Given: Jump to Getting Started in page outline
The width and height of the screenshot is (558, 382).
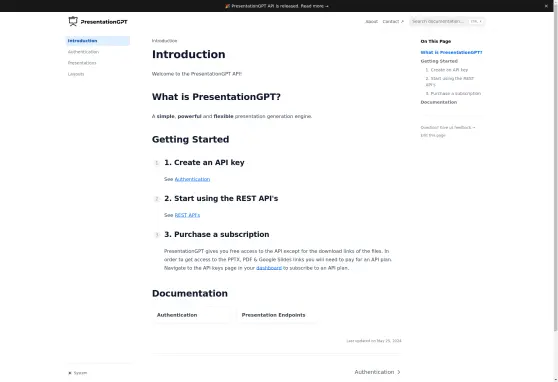Looking at the screenshot, I should pos(439,61).
